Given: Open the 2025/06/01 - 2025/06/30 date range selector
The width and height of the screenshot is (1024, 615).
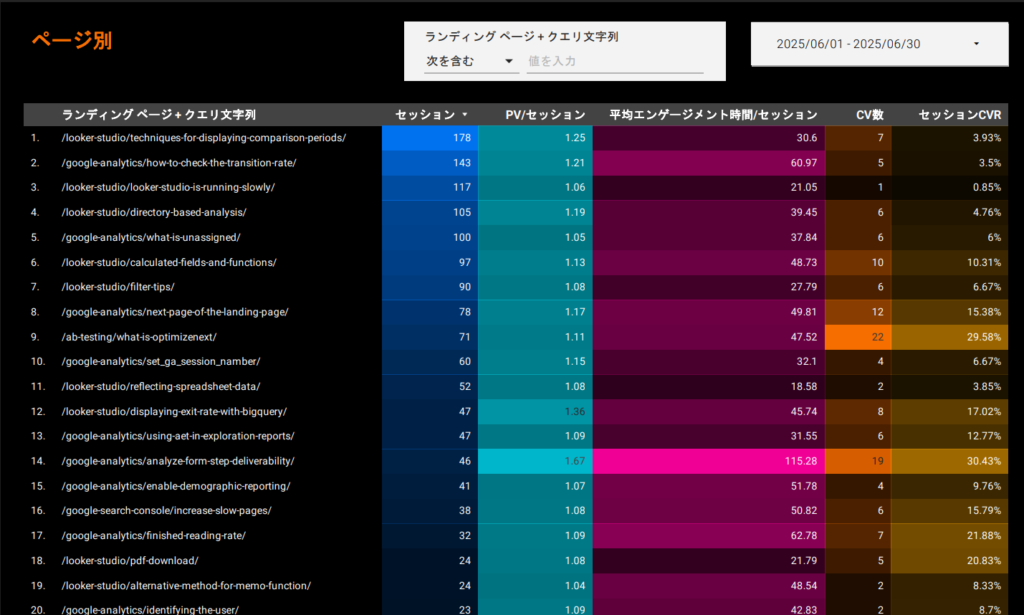Looking at the screenshot, I should [878, 43].
